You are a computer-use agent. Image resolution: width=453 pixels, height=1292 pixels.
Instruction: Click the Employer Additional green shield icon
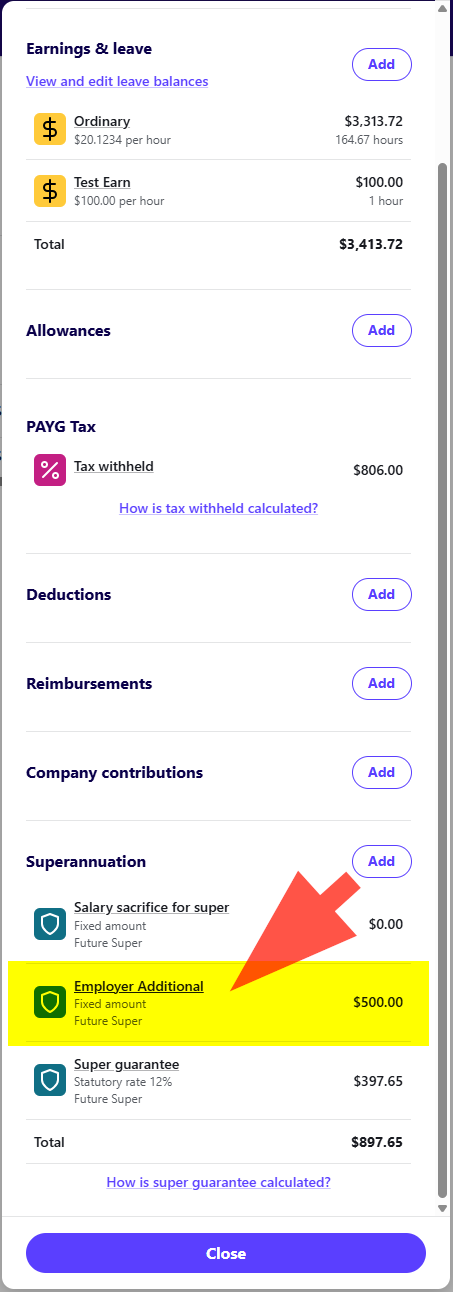[x=50, y=1002]
